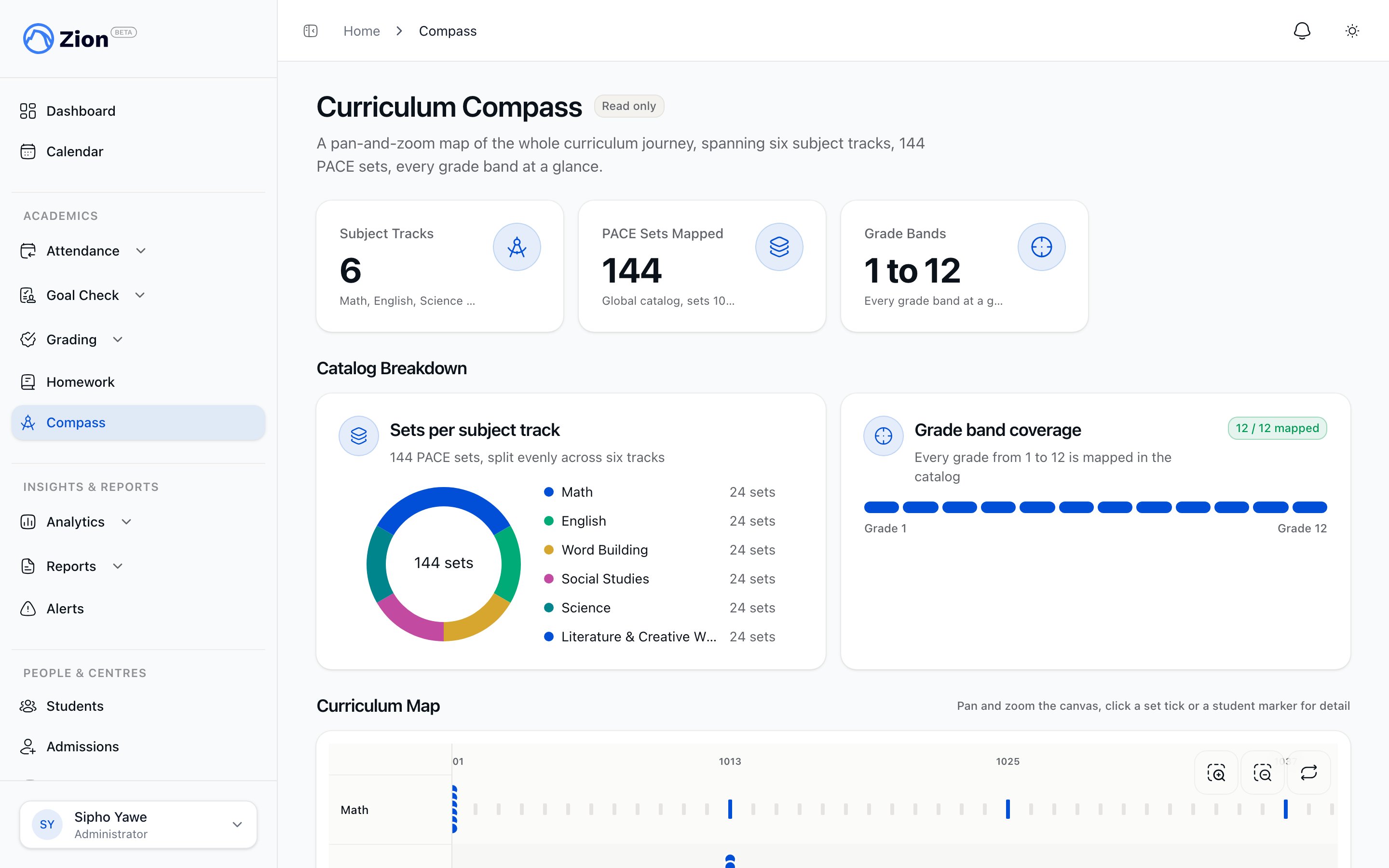Click the Literature & Creative W... legend row
This screenshot has height=868, width=1389.
(659, 637)
